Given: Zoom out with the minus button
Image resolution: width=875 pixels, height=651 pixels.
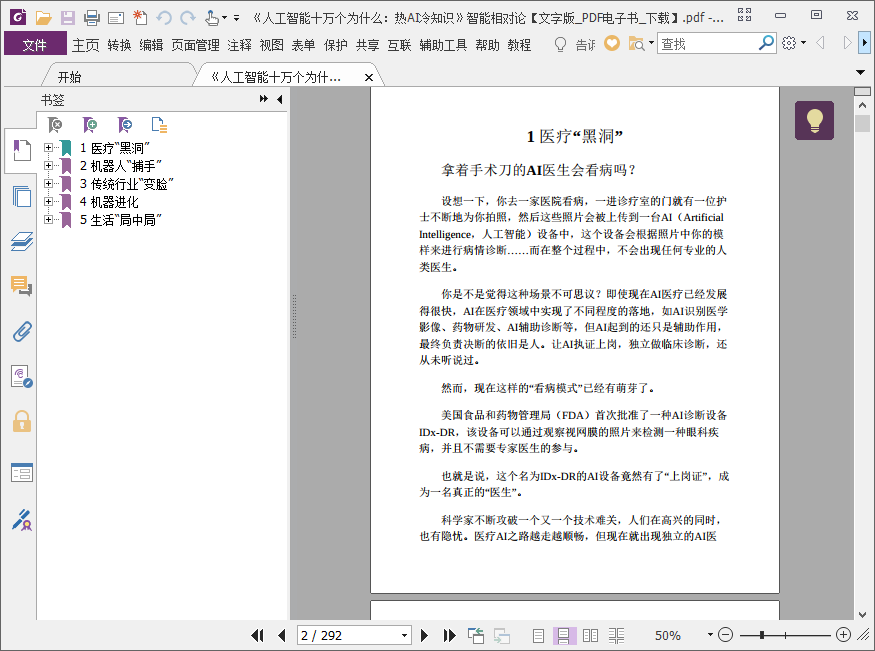Looking at the screenshot, I should [725, 634].
